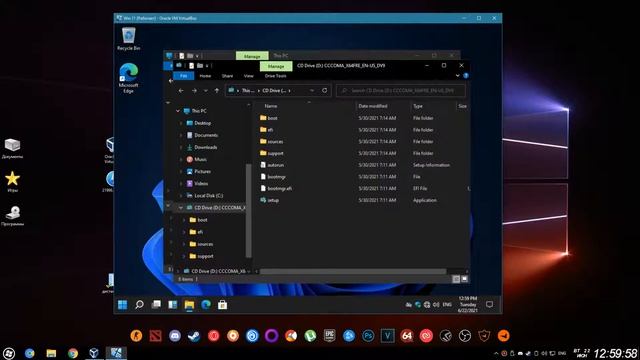Open Widgets on the VM taskbar
640x360 pixels.
[173, 304]
